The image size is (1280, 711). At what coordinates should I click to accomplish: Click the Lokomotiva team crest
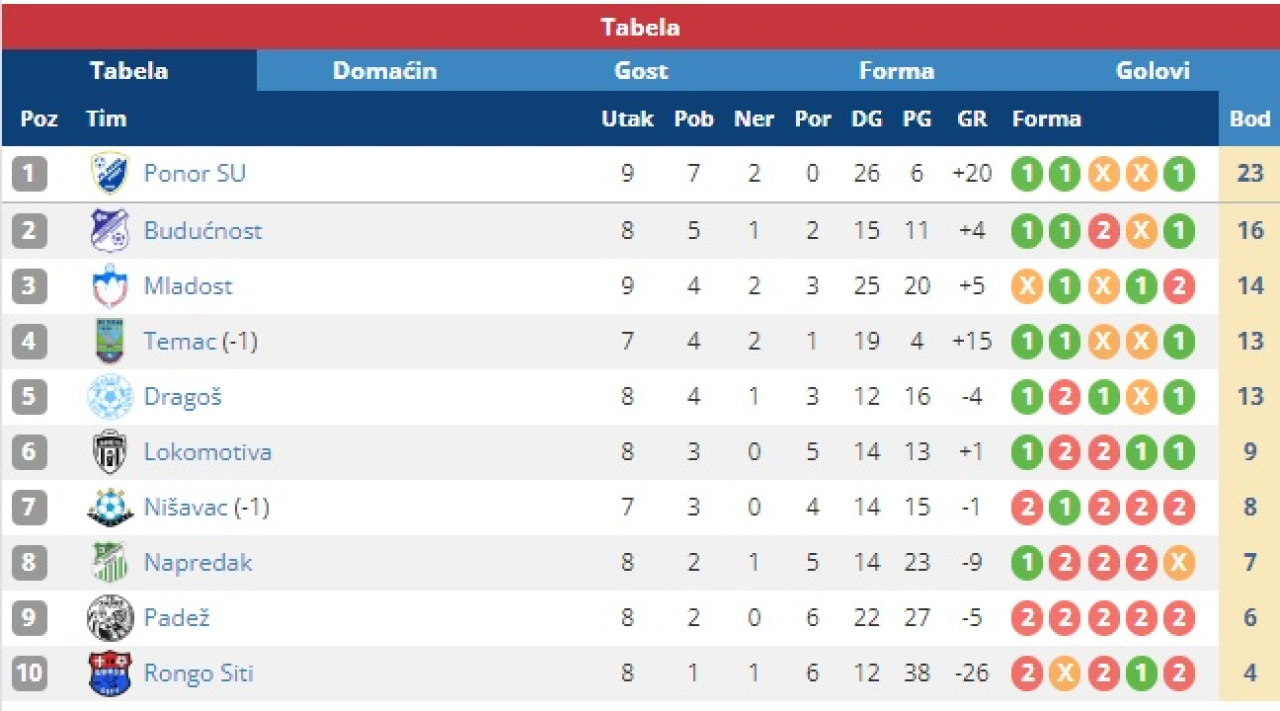click(109, 452)
